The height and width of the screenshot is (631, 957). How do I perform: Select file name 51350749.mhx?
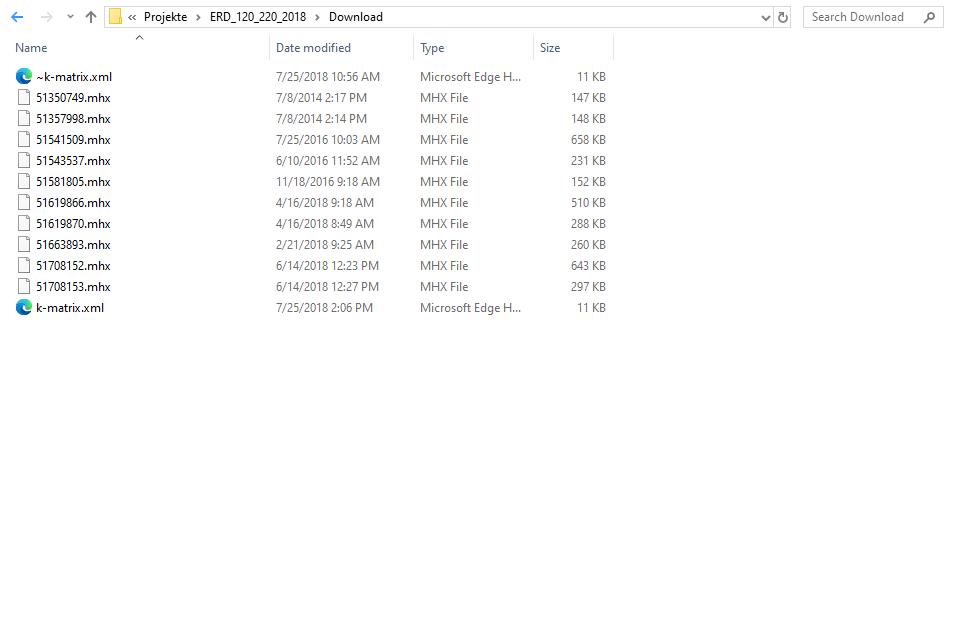point(73,98)
